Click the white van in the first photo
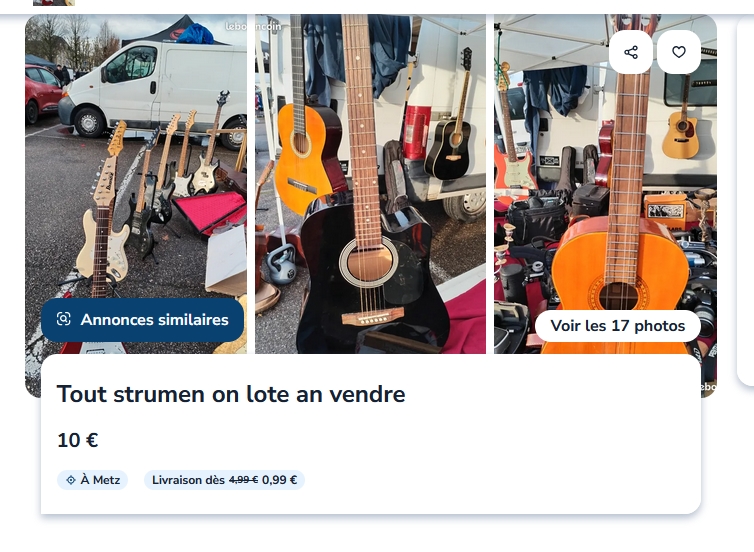Image resolution: width=754 pixels, height=552 pixels. click(x=154, y=91)
